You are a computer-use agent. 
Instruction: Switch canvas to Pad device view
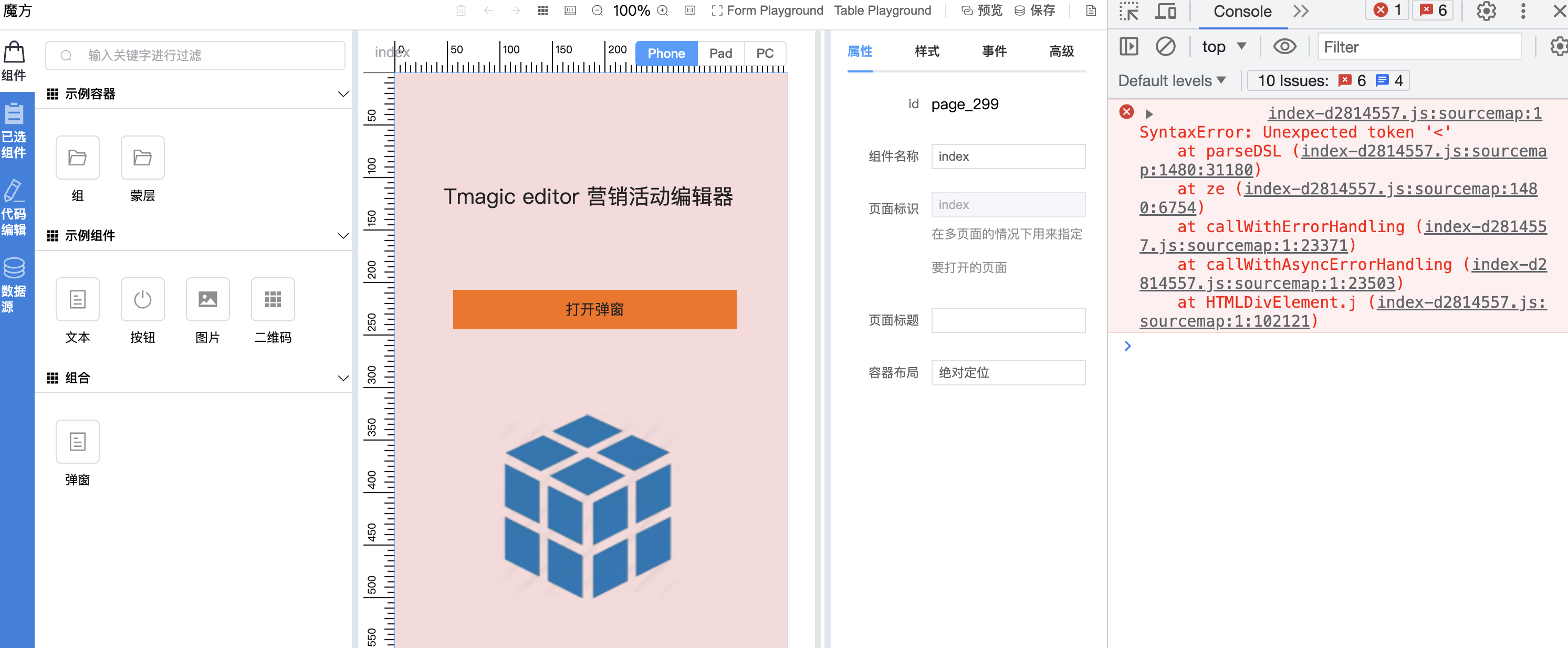point(720,54)
